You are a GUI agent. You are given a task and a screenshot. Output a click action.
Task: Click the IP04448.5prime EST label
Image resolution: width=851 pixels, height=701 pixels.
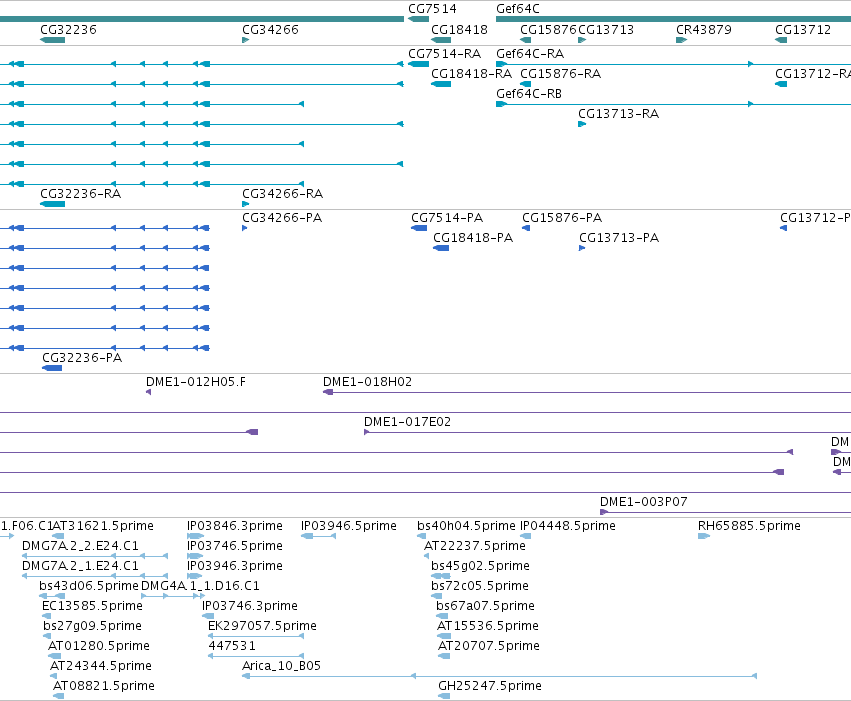coord(568,526)
